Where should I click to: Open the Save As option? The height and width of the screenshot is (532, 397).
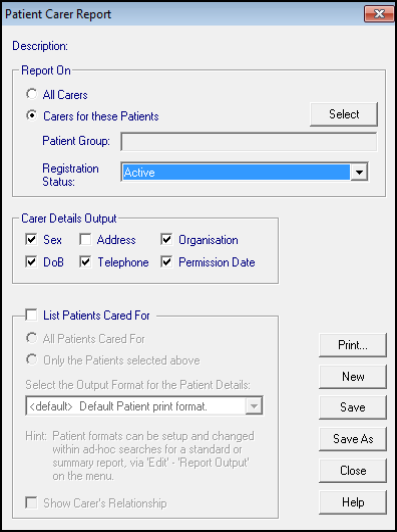(353, 439)
